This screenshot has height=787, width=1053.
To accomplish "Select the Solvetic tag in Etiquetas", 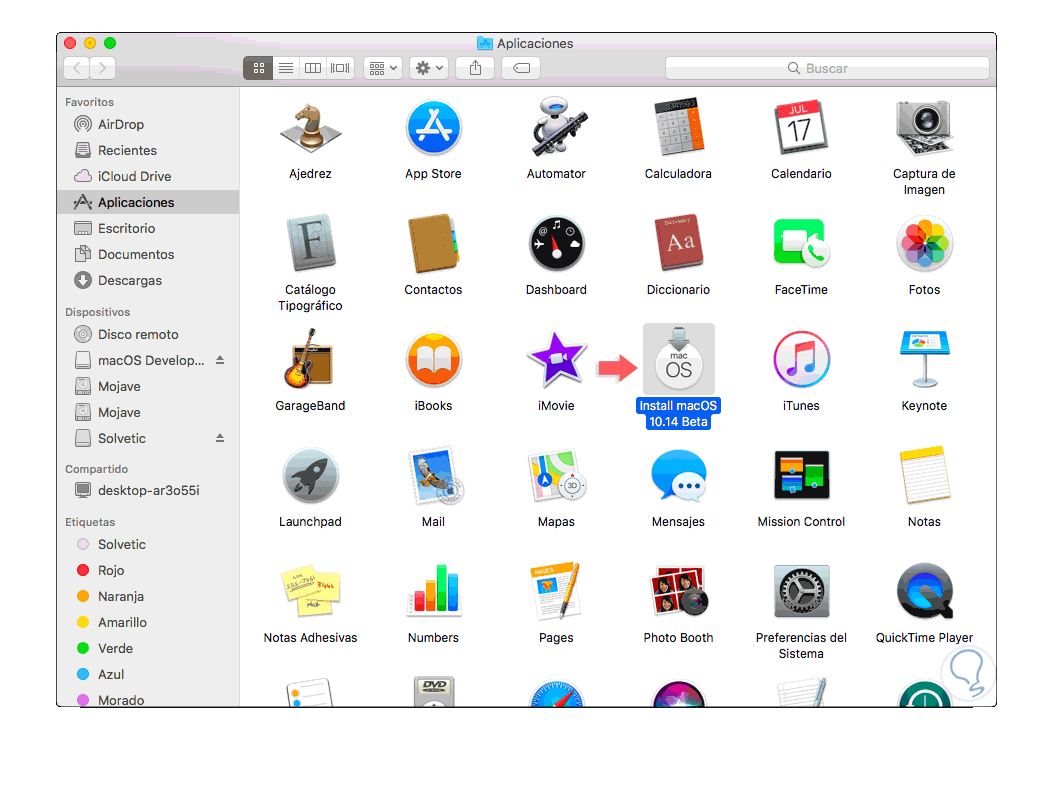I will click(x=148, y=545).
